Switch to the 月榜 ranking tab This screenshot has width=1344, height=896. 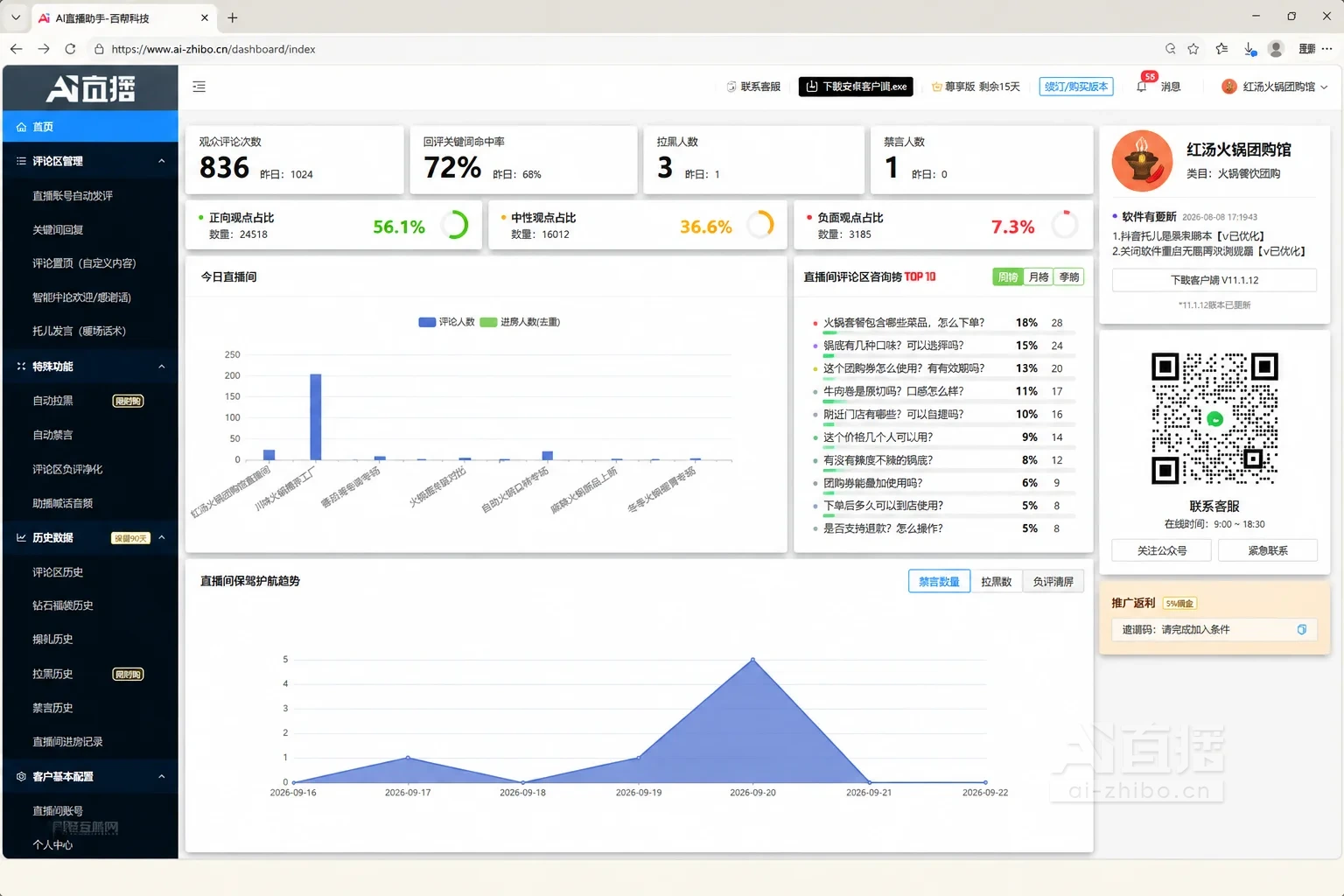coord(1039,277)
